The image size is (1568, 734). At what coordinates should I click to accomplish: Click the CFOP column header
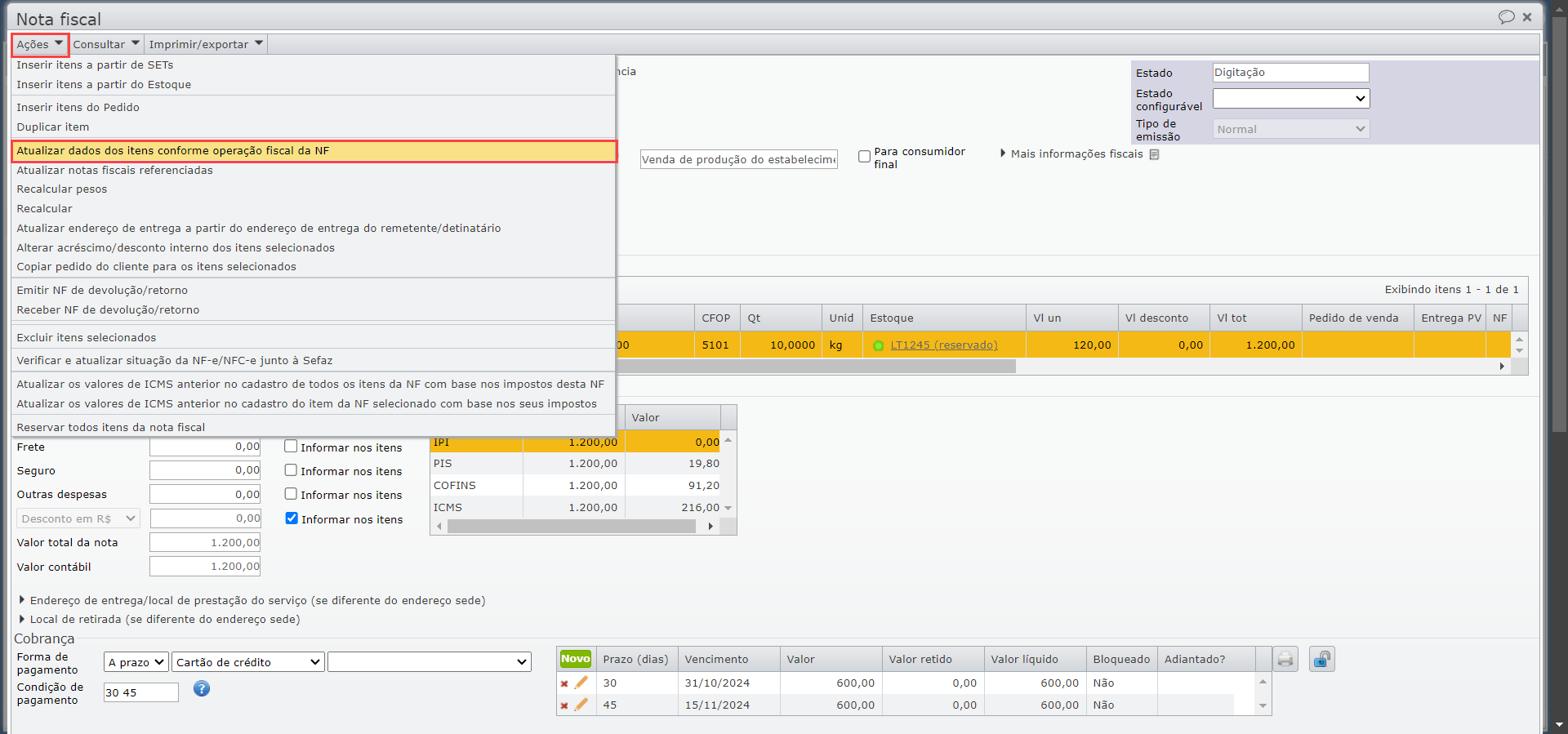pyautogui.click(x=717, y=318)
